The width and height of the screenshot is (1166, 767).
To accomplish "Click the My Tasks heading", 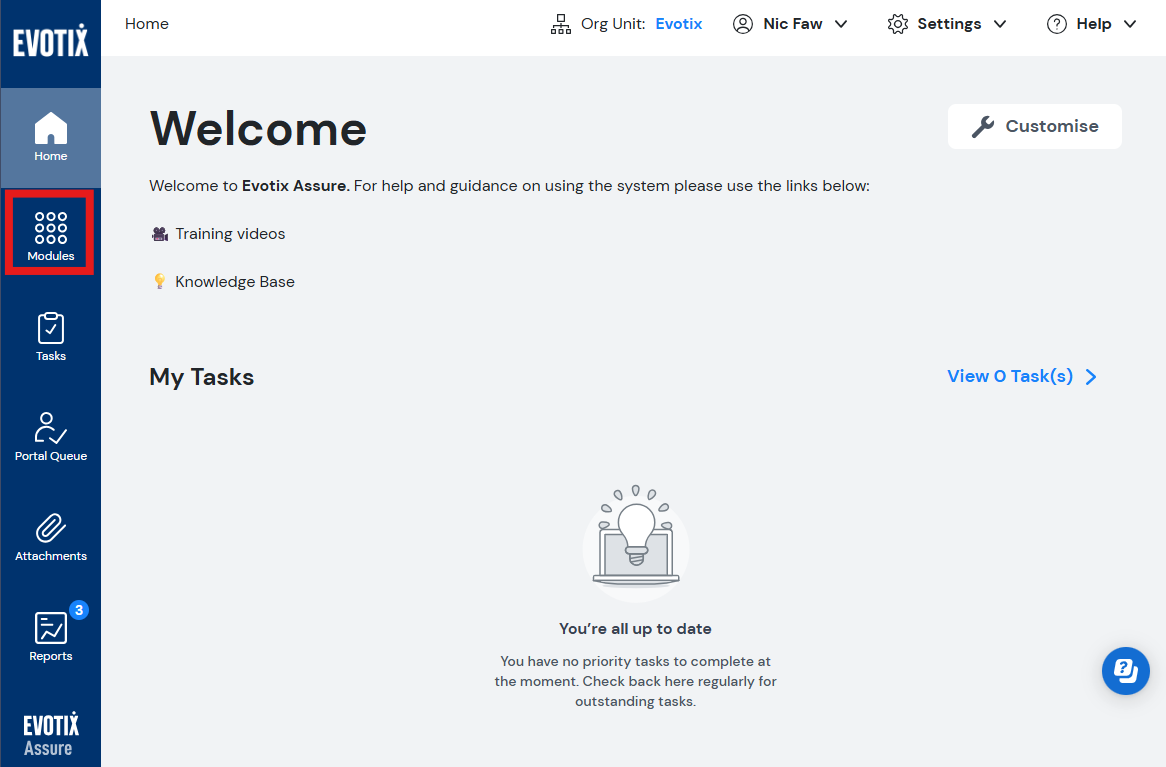I will pos(202,377).
